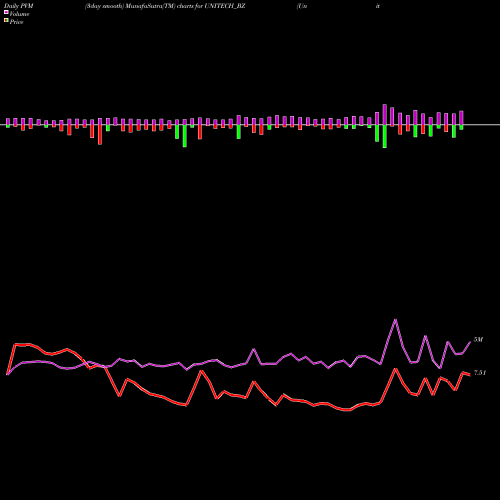Click the green-red Price legend swatch

point(6,21)
